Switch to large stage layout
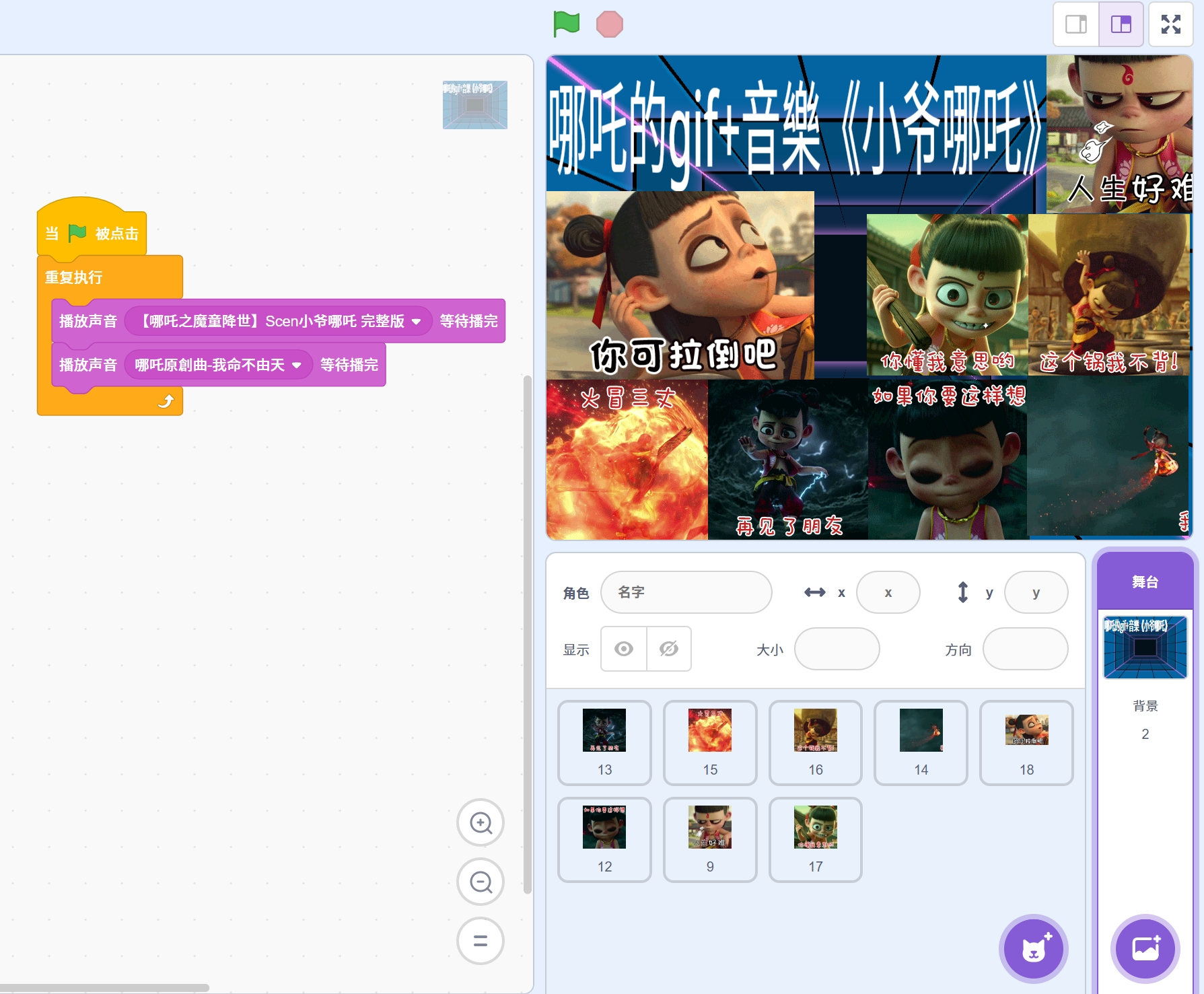 [1121, 24]
